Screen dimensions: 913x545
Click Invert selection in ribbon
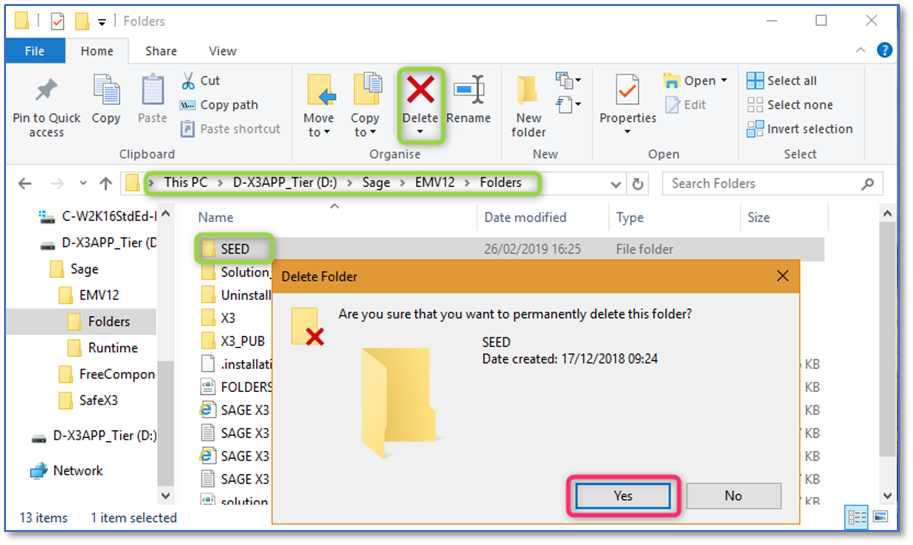(x=799, y=129)
